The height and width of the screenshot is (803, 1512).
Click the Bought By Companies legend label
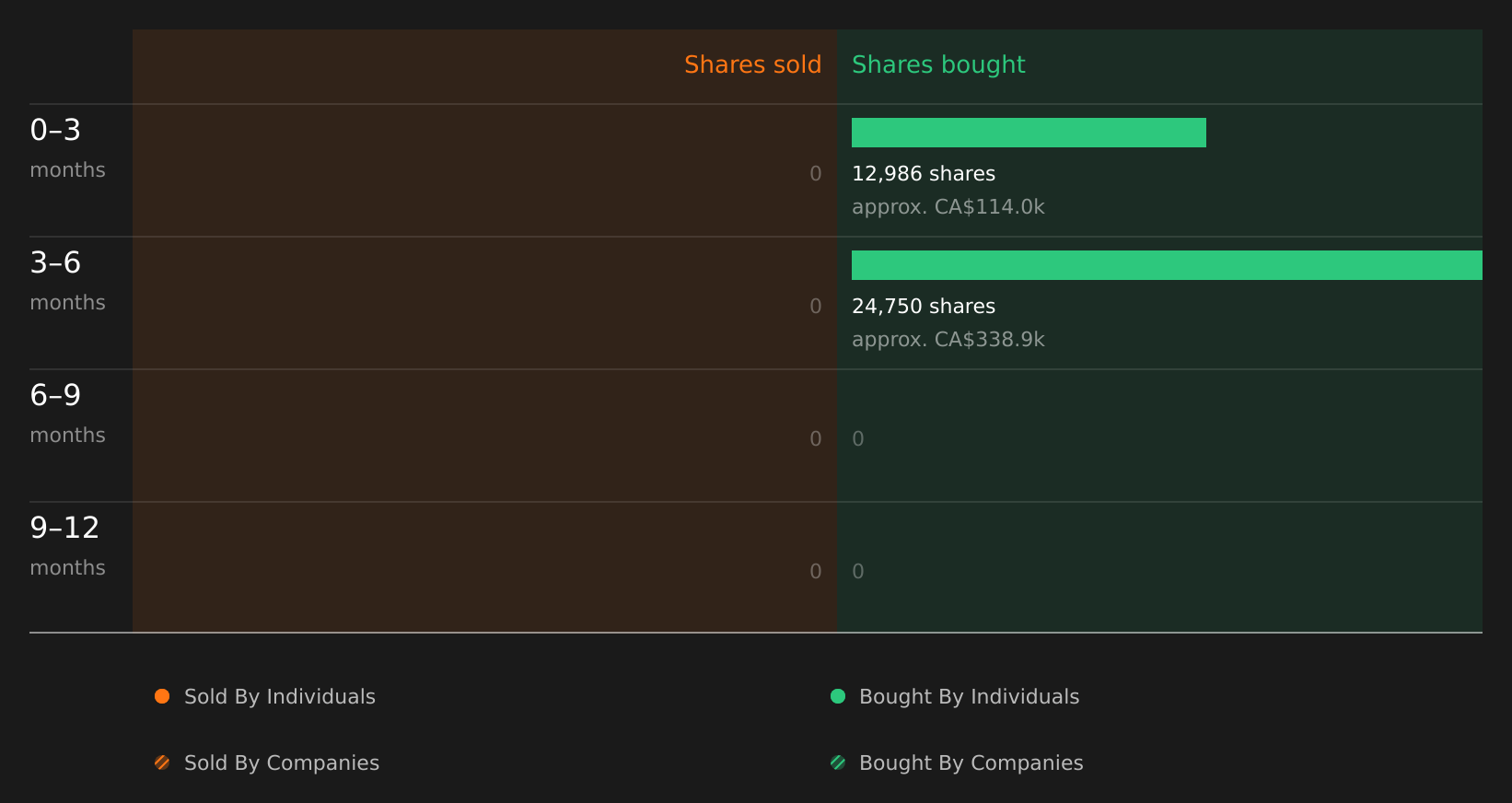click(971, 763)
